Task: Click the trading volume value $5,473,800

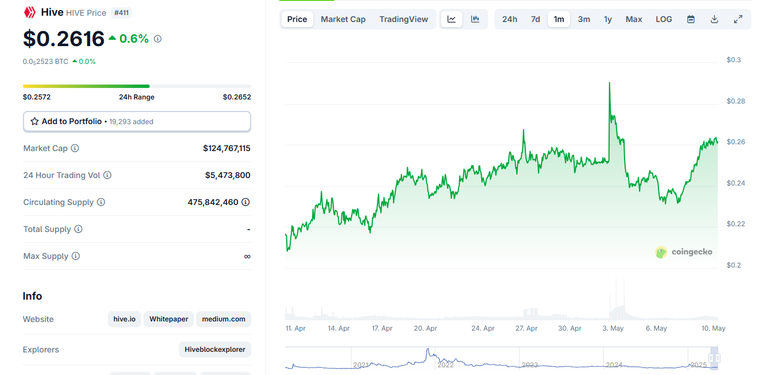Action: pyautogui.click(x=228, y=175)
